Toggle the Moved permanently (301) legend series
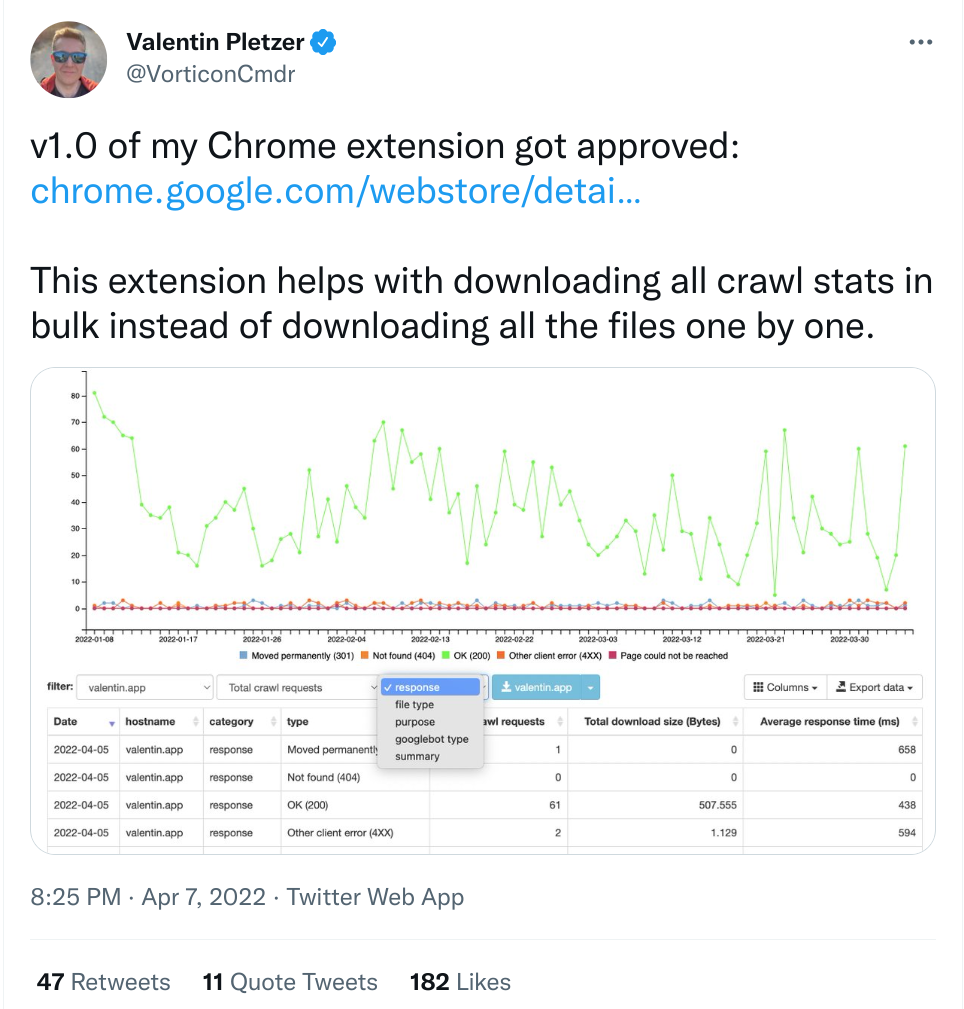The width and height of the screenshot is (964, 1009). click(297, 656)
